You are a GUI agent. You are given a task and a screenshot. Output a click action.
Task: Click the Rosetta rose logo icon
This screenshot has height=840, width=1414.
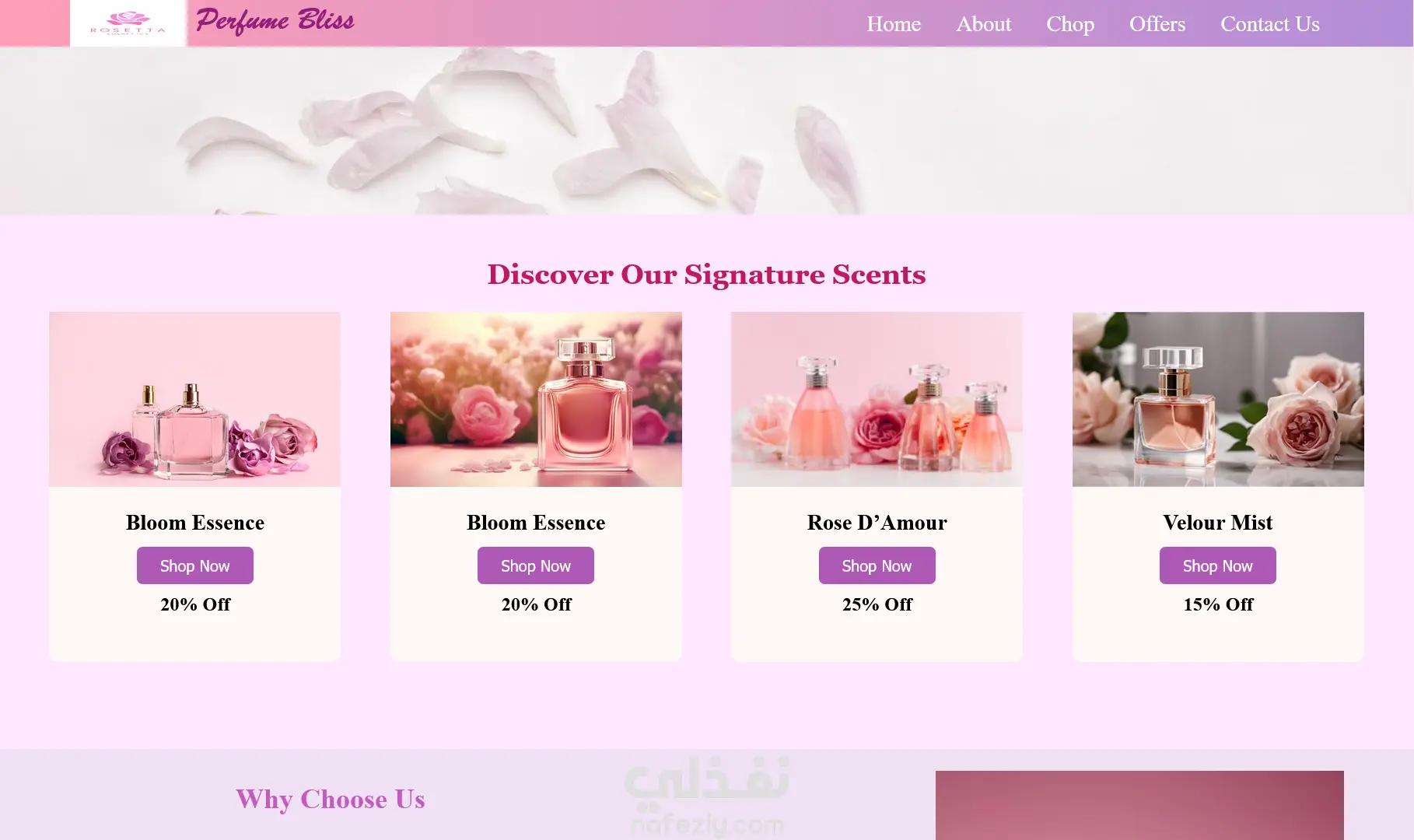coord(128,23)
